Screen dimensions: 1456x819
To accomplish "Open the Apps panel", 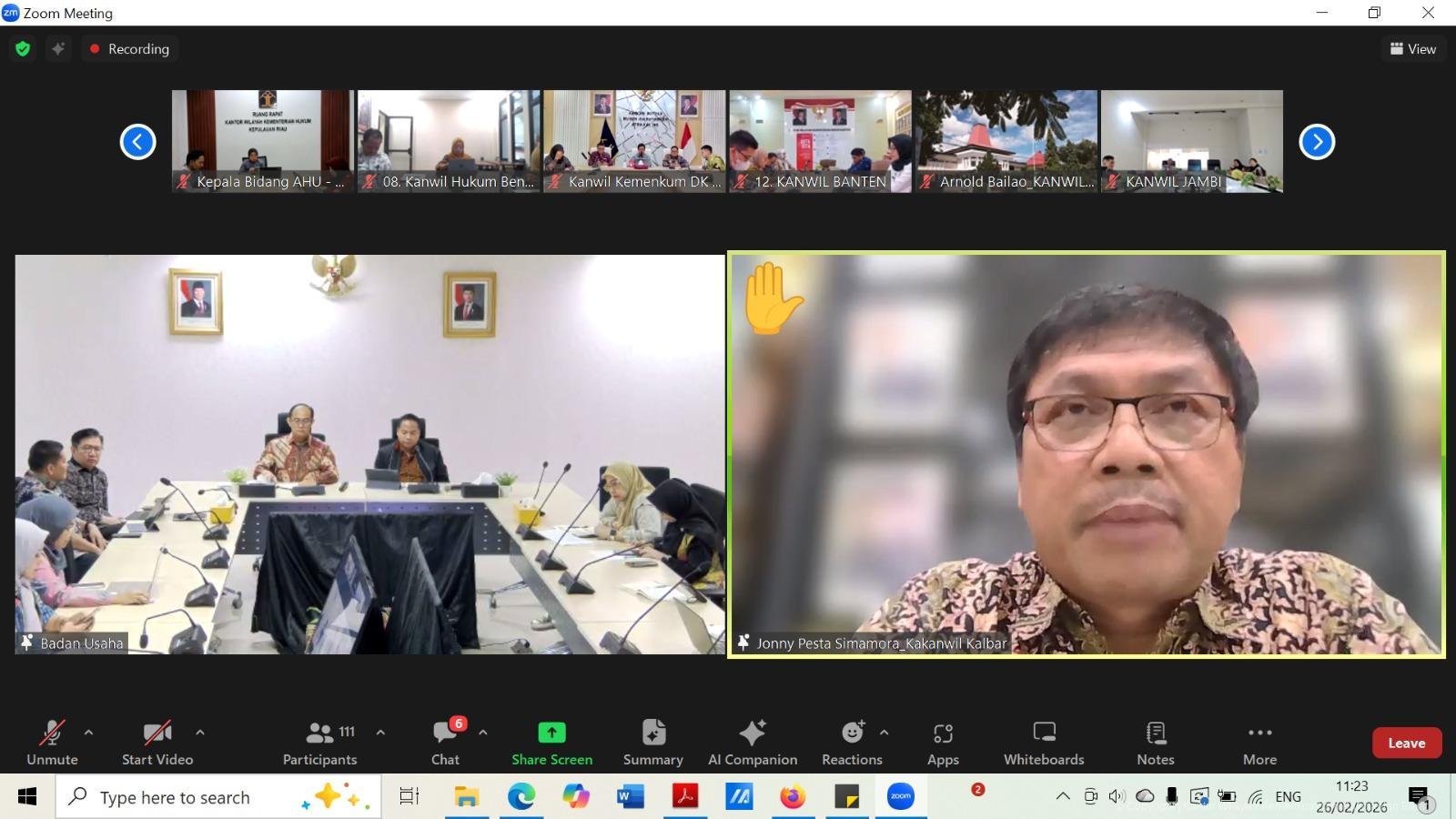I will tap(943, 743).
